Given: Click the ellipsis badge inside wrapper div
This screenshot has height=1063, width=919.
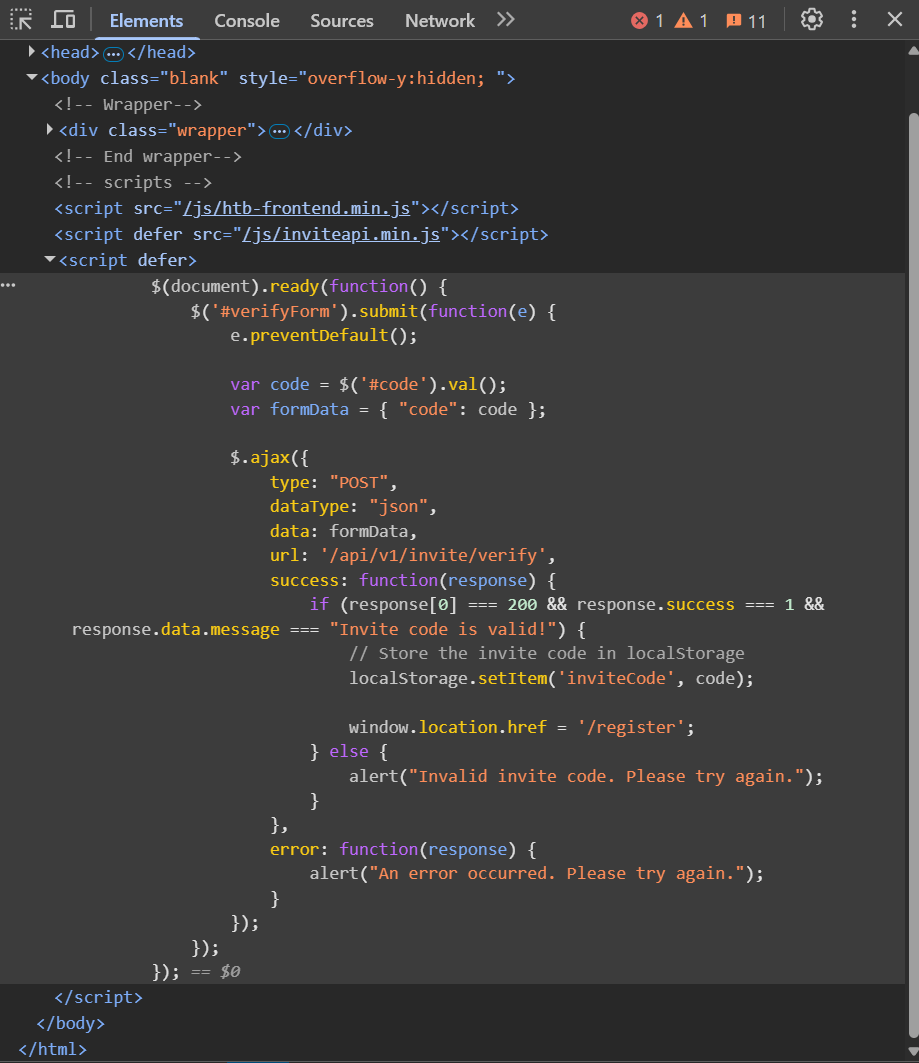Looking at the screenshot, I should coord(279,132).
